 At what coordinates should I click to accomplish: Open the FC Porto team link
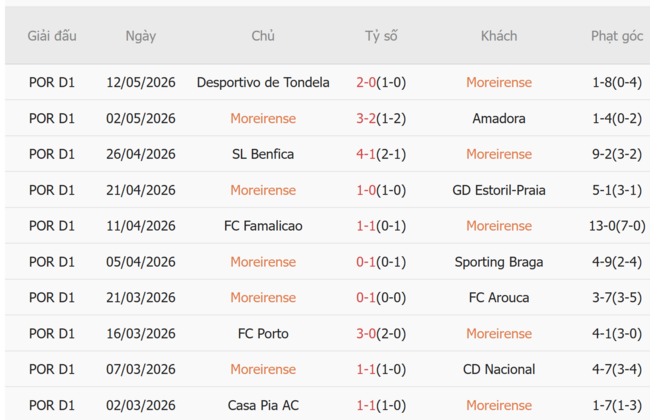263,334
